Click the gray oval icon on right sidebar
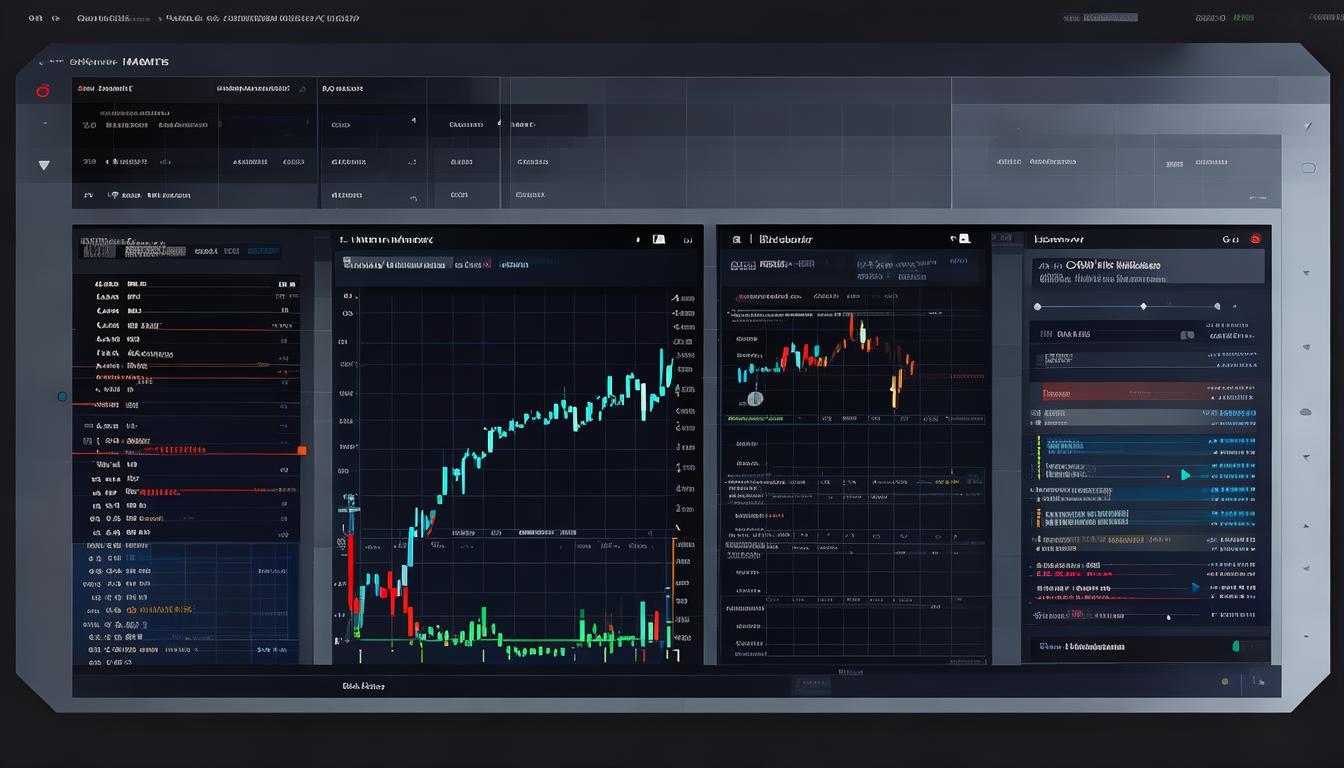This screenshot has height=768, width=1344. 1305,411
